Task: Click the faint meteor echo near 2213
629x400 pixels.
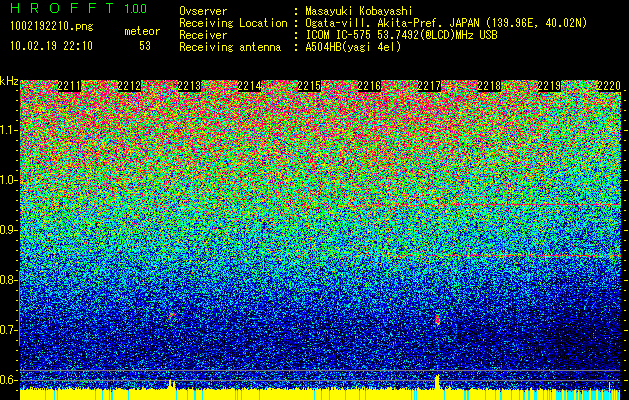Action: tap(171, 317)
